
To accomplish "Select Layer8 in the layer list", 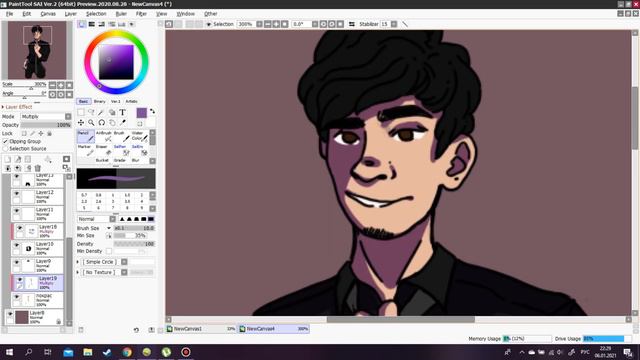I will click(x=34, y=317).
